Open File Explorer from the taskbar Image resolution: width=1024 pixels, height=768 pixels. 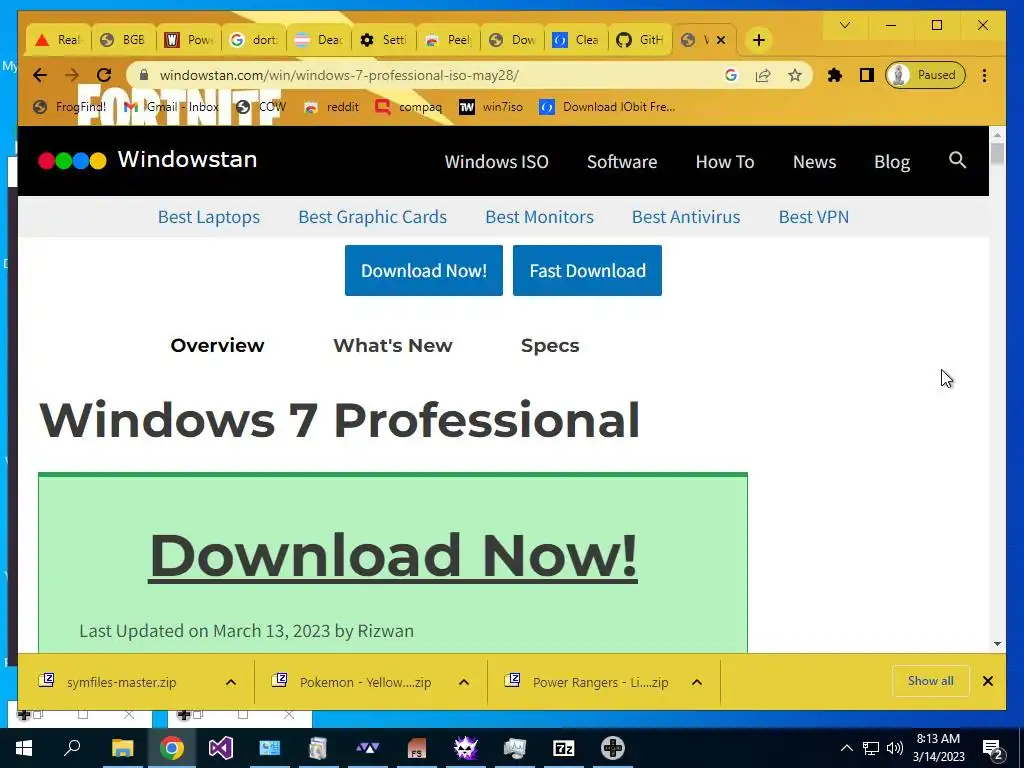pyautogui.click(x=122, y=748)
